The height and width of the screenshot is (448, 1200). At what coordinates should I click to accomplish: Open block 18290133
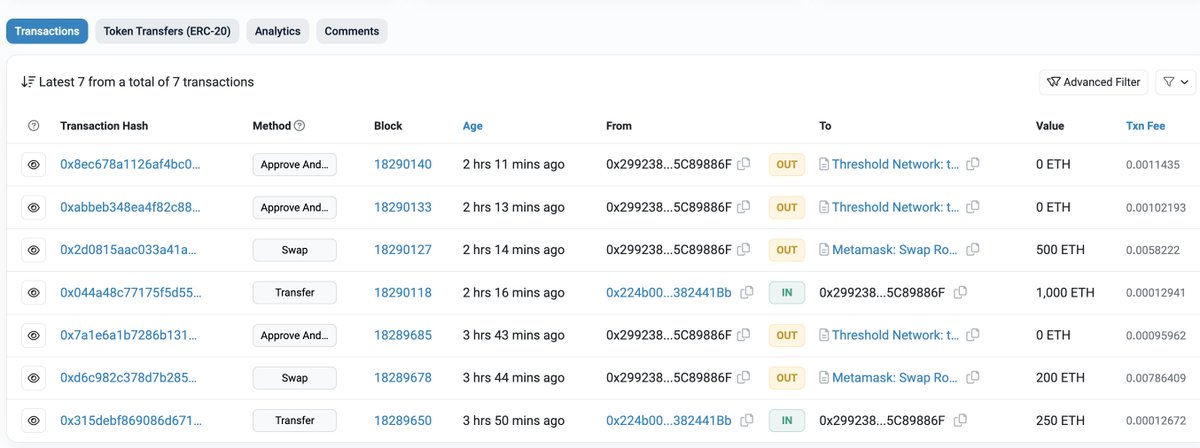coord(403,208)
